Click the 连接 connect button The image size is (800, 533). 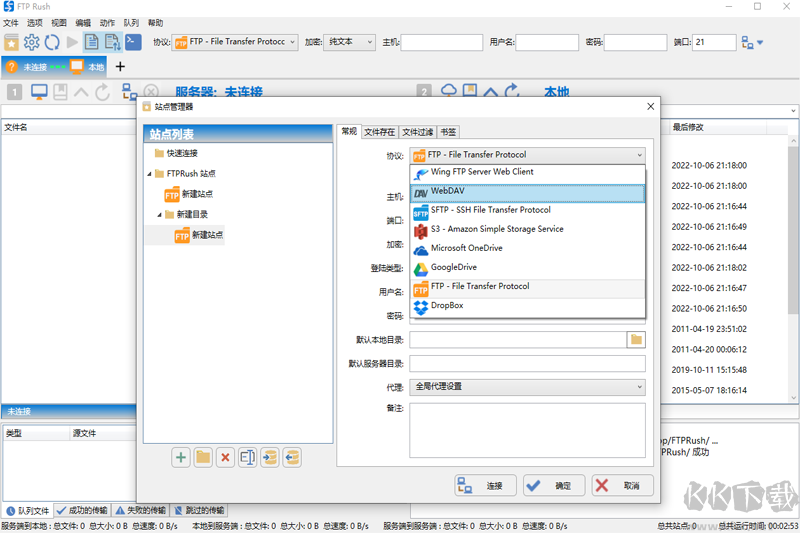(485, 486)
